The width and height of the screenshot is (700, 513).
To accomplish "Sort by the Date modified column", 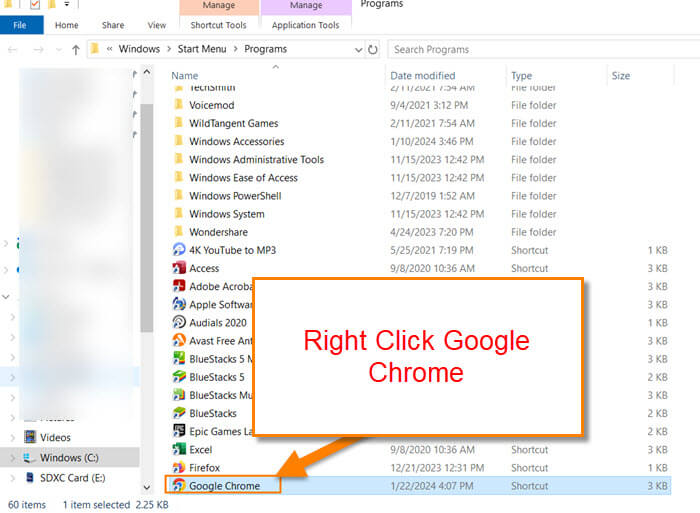I will tap(423, 75).
